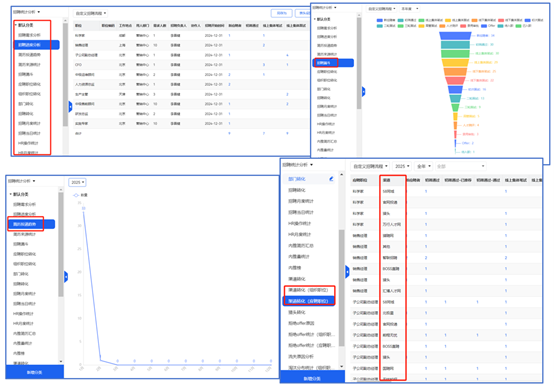554x385 pixels.
Task: Click blue sidebar collapse handle beside the funnel chart
Action: [x=363, y=92]
